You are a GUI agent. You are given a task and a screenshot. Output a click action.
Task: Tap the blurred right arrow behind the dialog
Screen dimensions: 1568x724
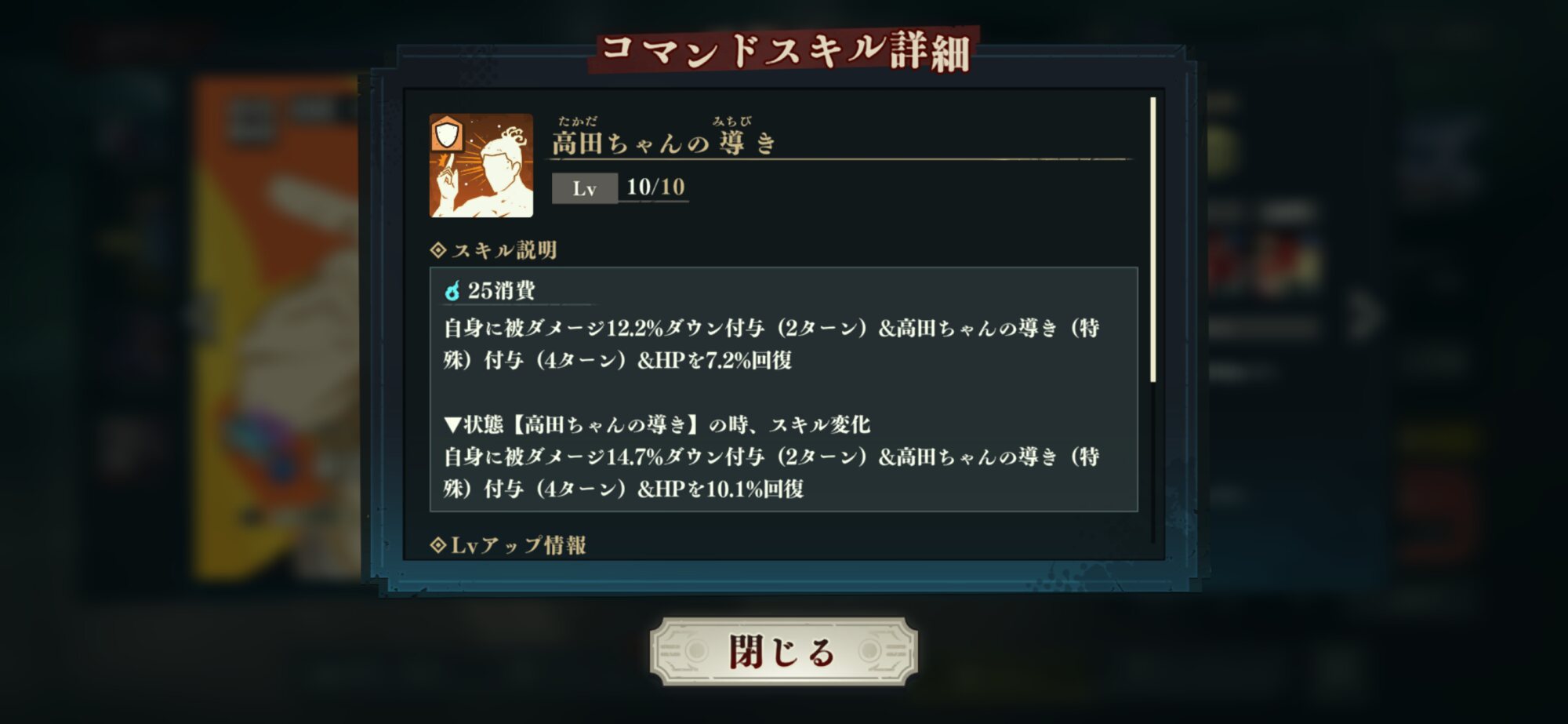(x=1365, y=315)
